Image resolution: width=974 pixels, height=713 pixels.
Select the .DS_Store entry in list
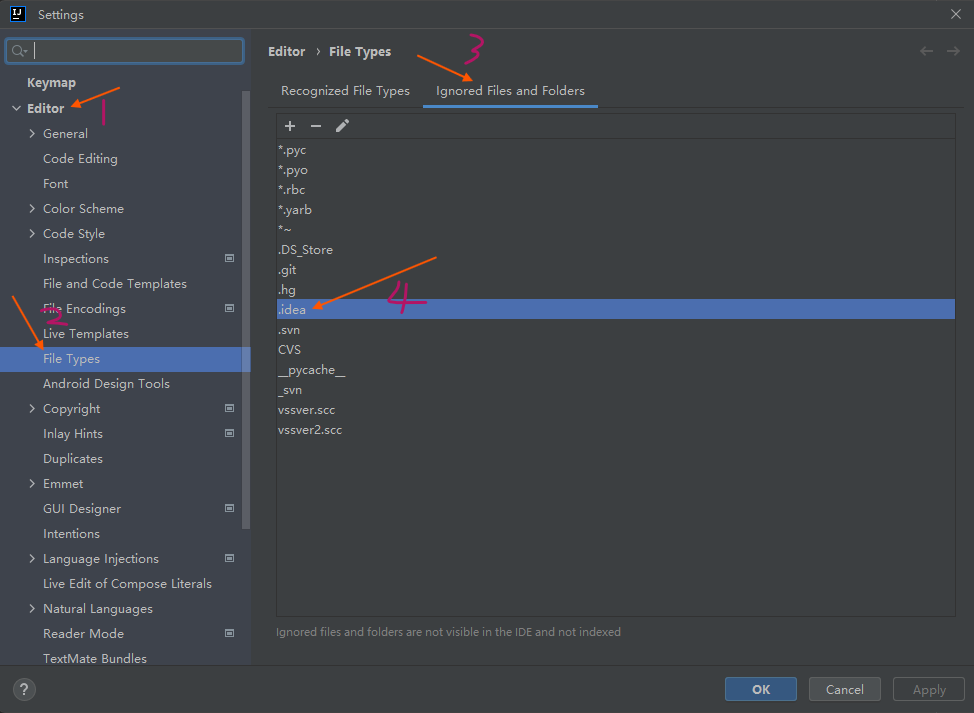point(306,250)
